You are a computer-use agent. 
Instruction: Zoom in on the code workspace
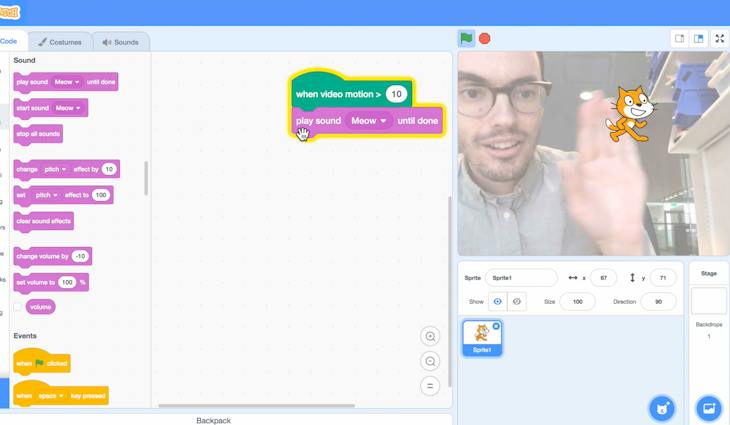tap(430, 336)
